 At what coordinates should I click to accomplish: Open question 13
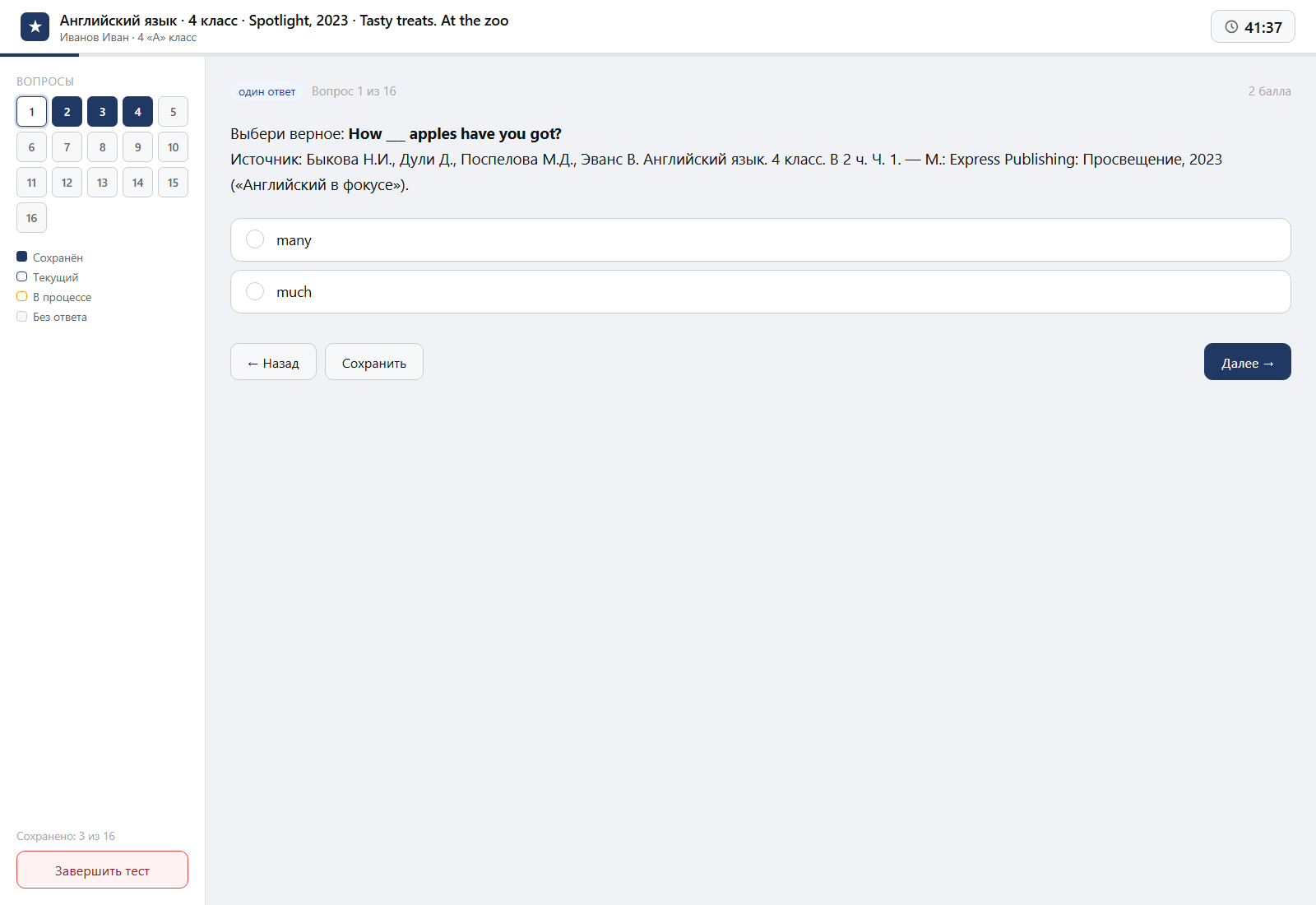click(x=102, y=183)
